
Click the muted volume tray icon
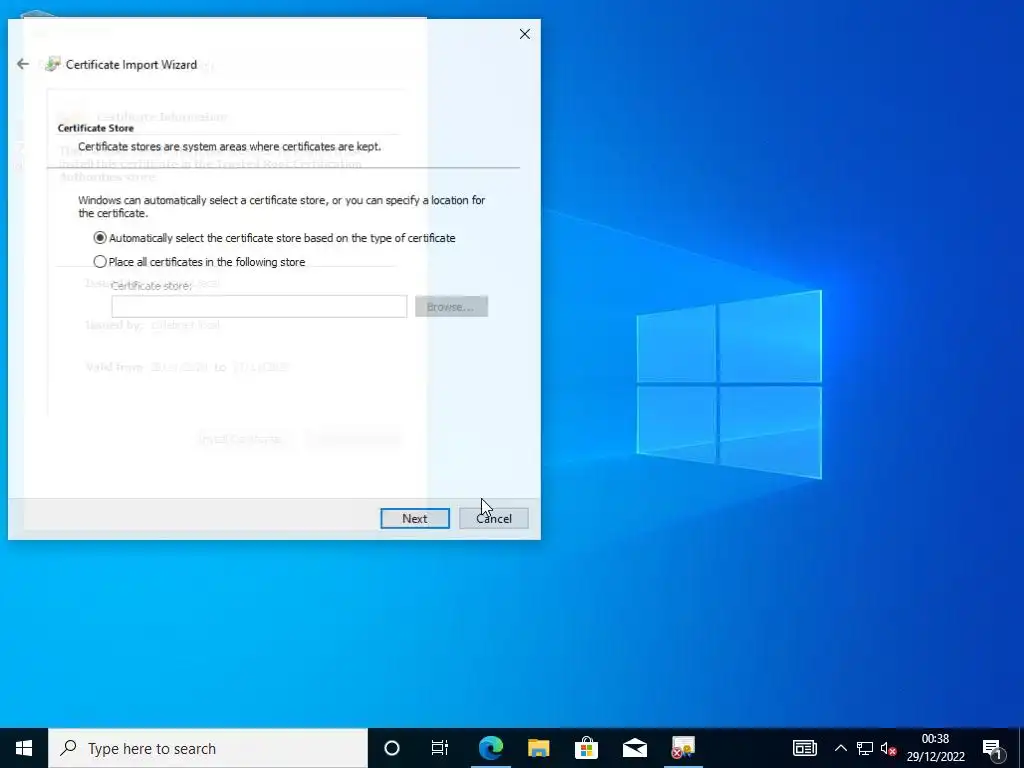click(888, 748)
